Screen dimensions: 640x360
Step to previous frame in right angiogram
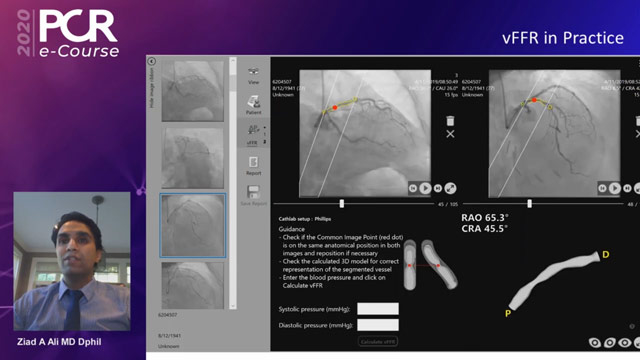click(x=602, y=188)
